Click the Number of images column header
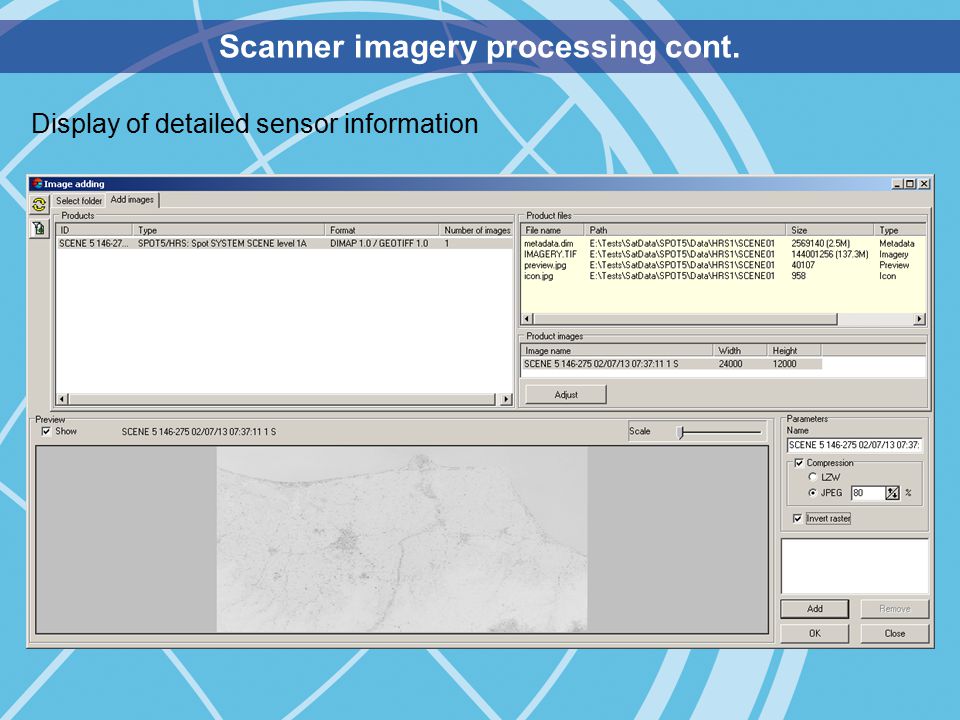 [x=476, y=230]
